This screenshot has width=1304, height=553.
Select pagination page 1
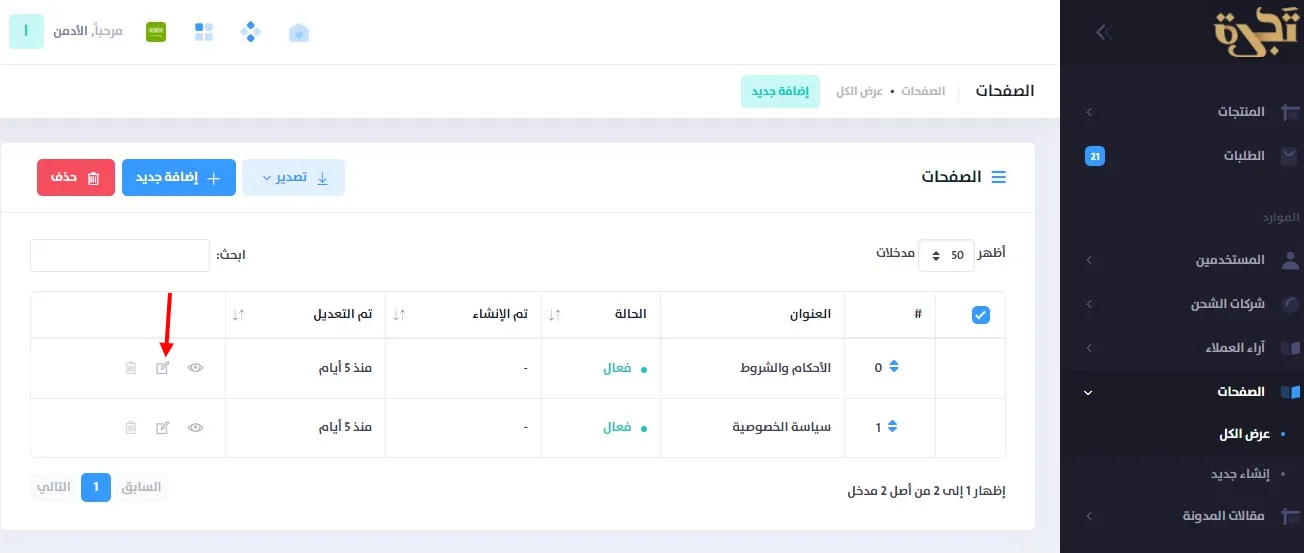[96, 487]
